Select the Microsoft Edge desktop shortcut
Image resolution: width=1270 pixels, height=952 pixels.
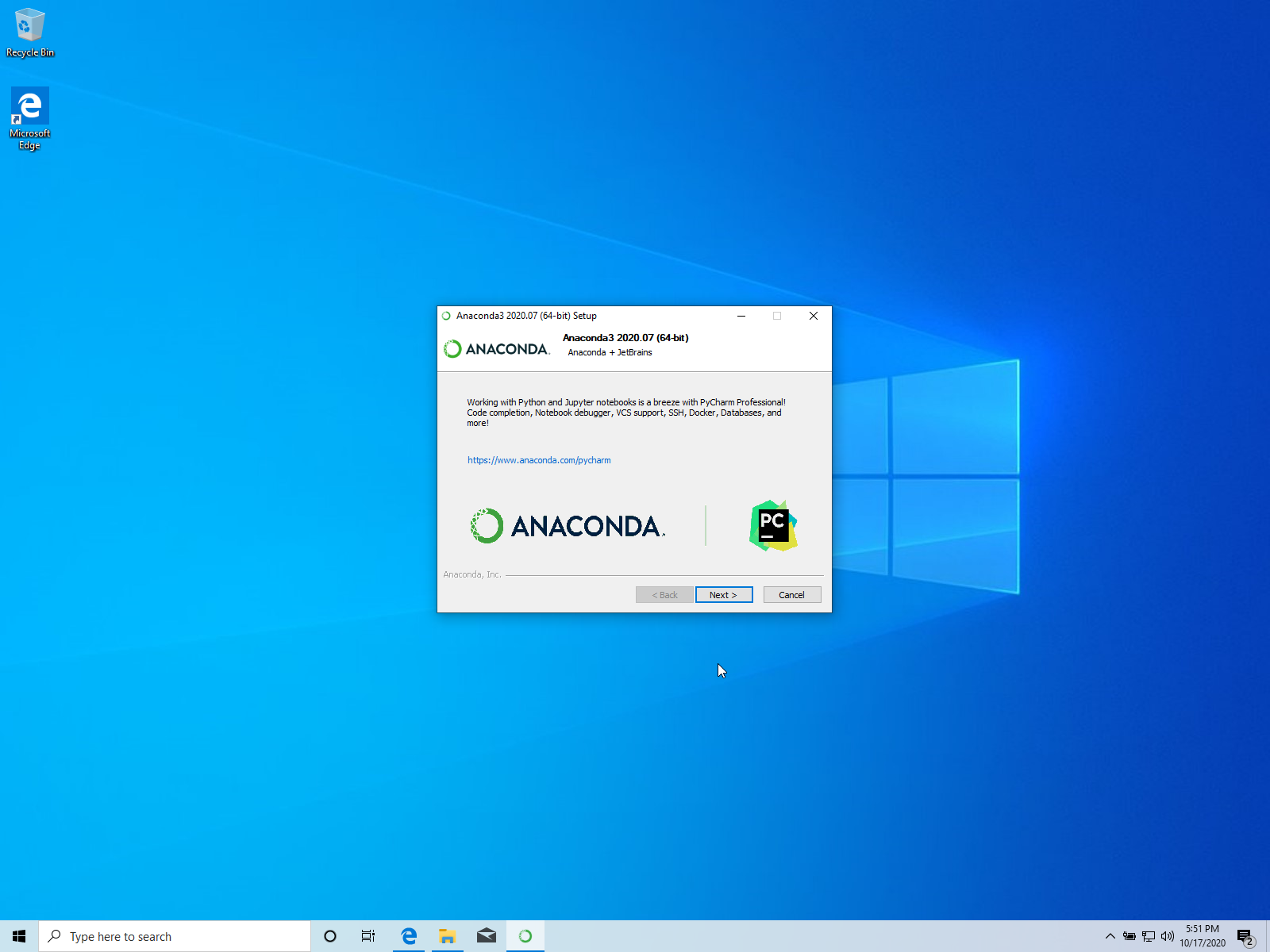(30, 118)
